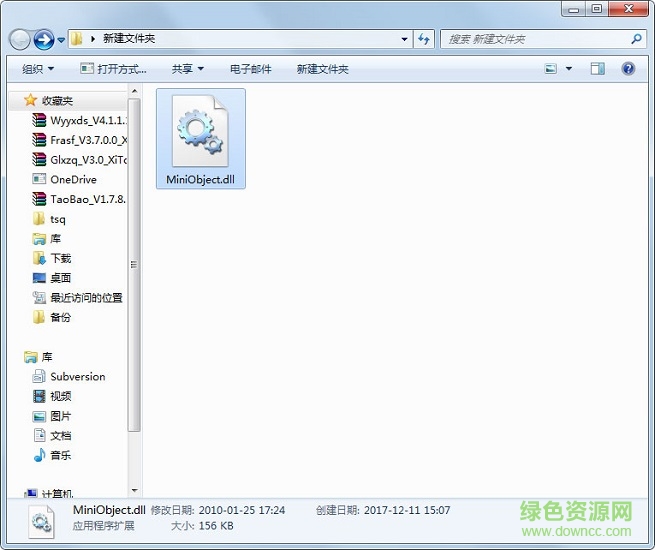
Task: Click the folder icon in address bar
Action: click(x=77, y=39)
